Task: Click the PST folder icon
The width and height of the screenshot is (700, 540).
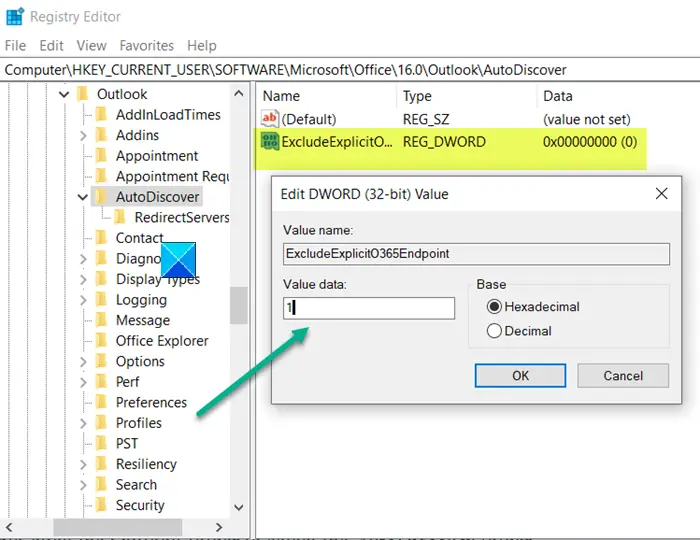Action: [102, 443]
